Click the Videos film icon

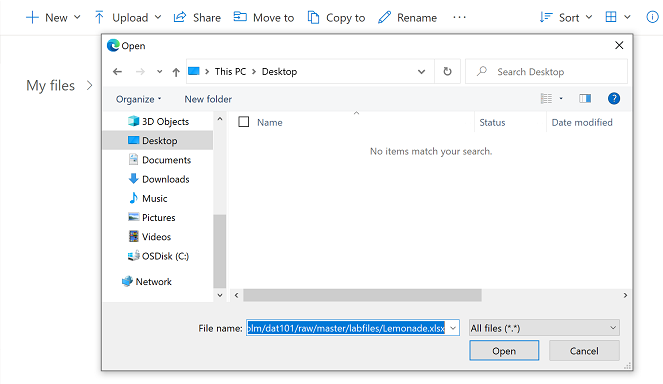[x=134, y=236]
